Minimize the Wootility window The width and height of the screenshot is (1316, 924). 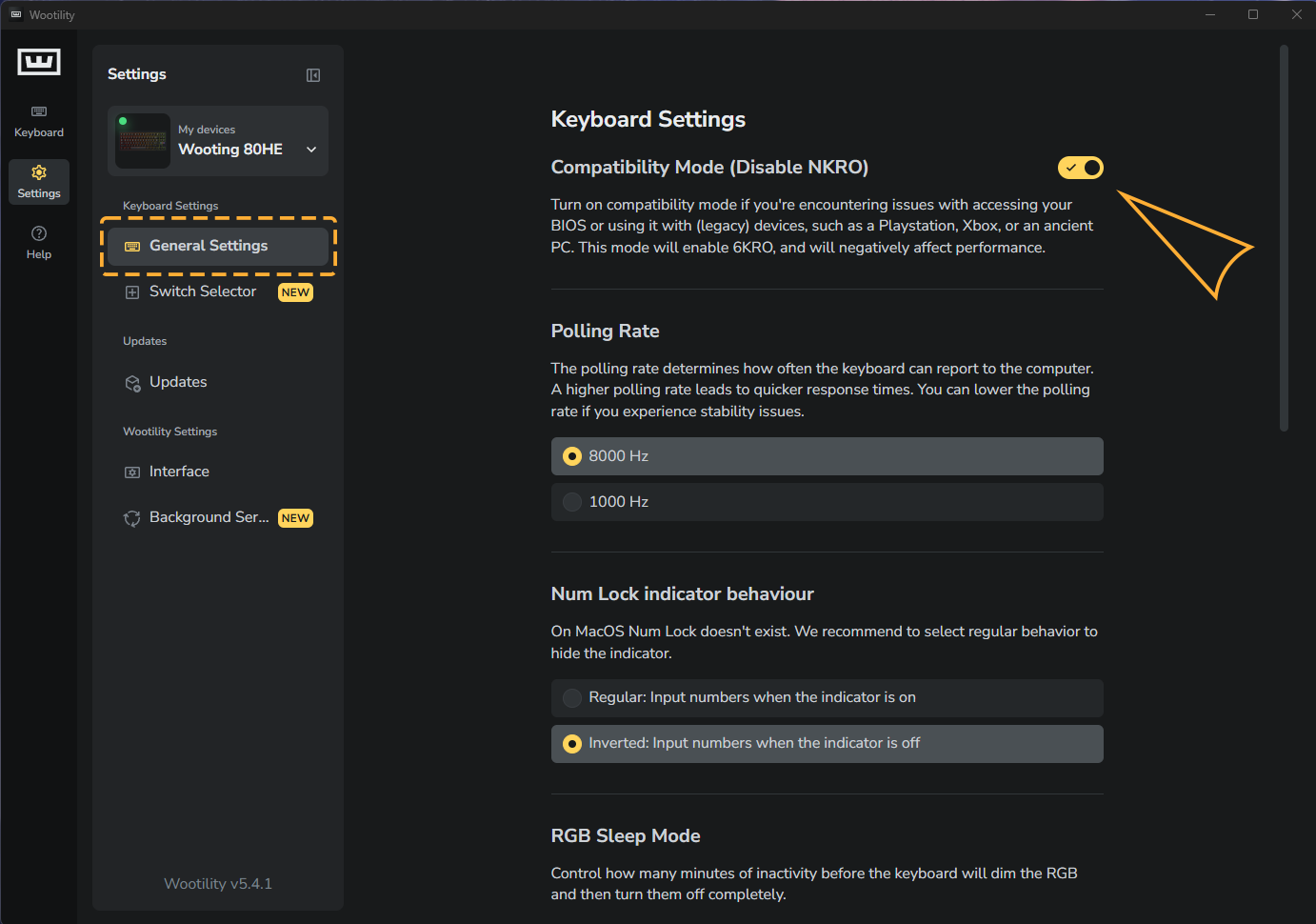coord(1210,14)
